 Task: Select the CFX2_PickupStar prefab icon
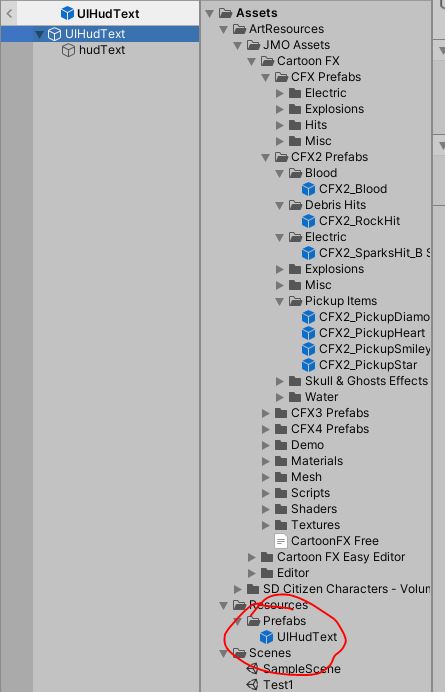coord(308,365)
